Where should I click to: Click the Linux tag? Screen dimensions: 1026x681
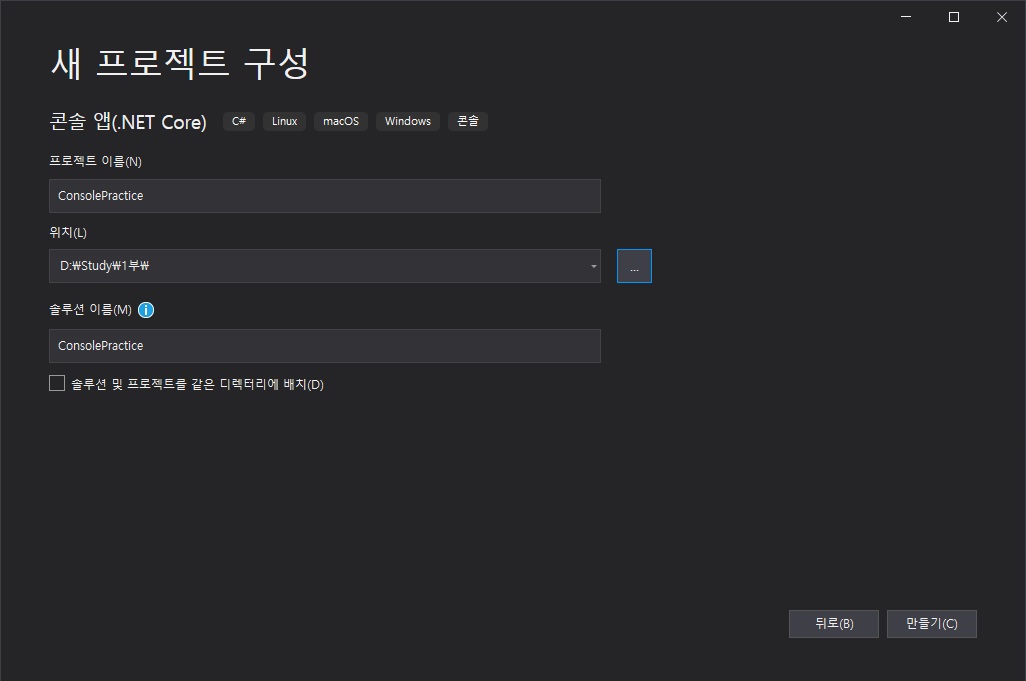(x=285, y=122)
